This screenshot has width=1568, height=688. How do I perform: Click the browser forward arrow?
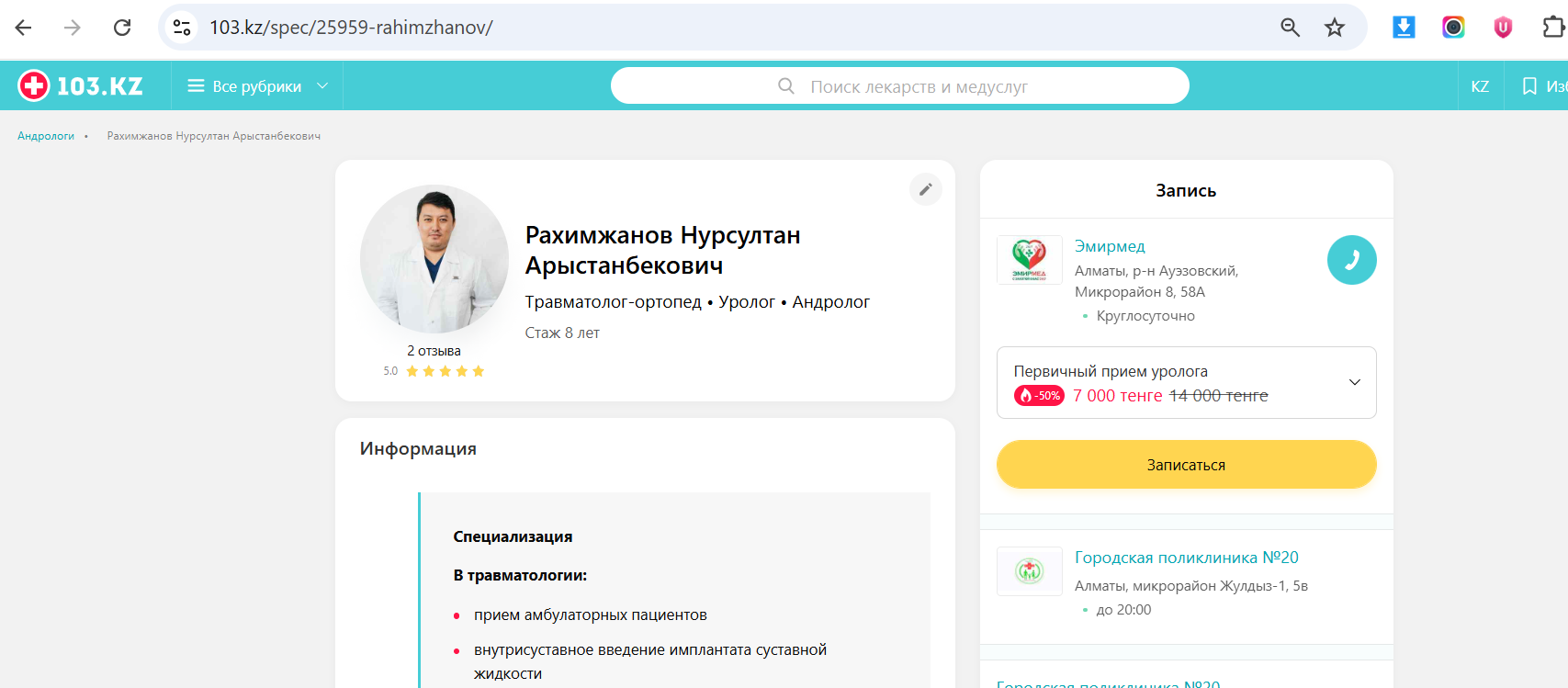click(x=73, y=28)
